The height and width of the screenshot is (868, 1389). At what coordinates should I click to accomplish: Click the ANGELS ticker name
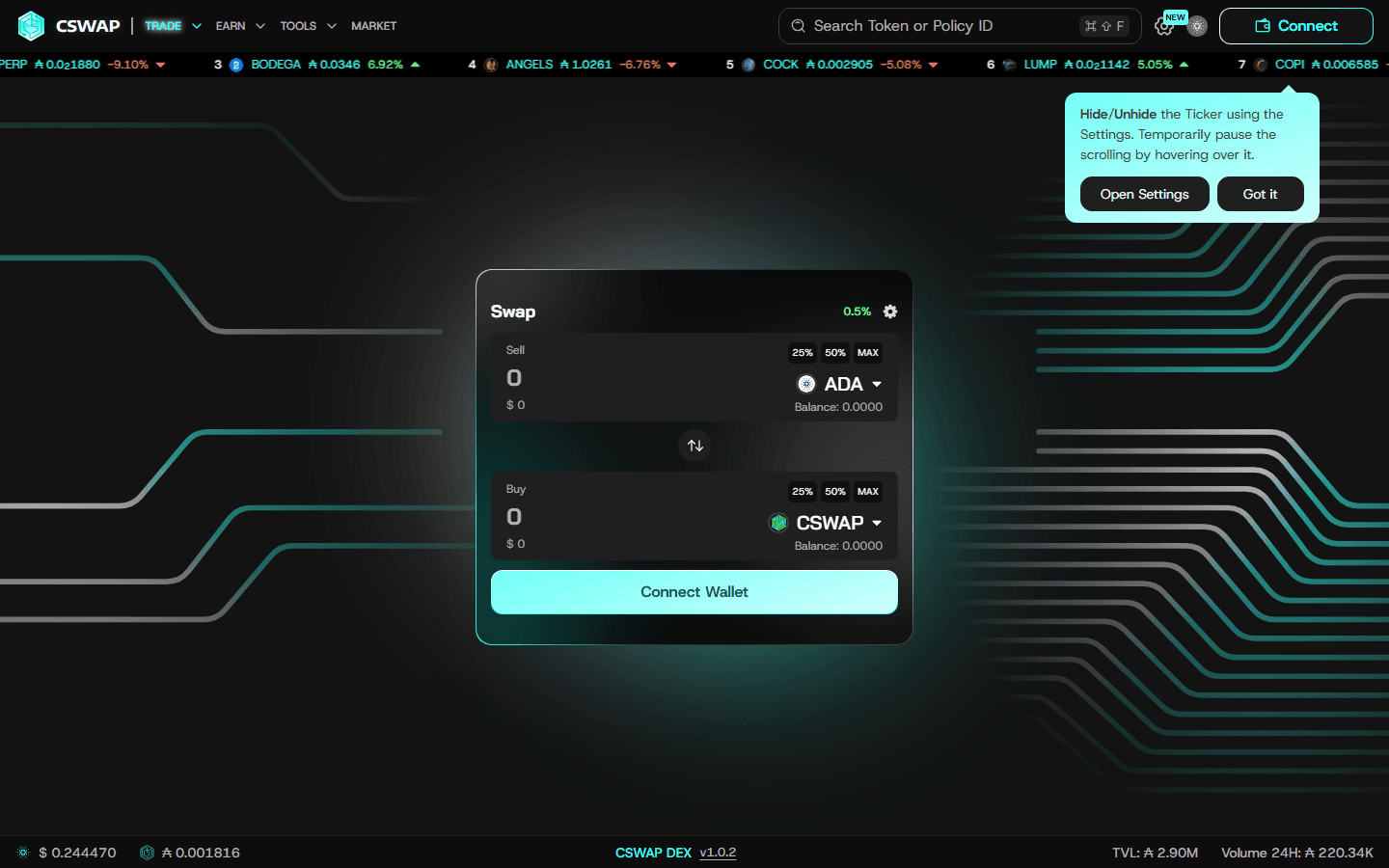(x=530, y=65)
